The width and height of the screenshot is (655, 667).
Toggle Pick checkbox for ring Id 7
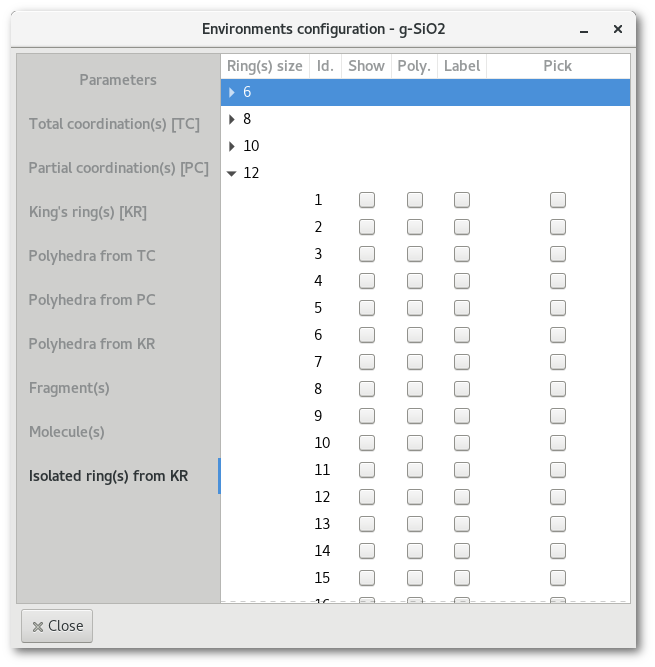coord(558,362)
